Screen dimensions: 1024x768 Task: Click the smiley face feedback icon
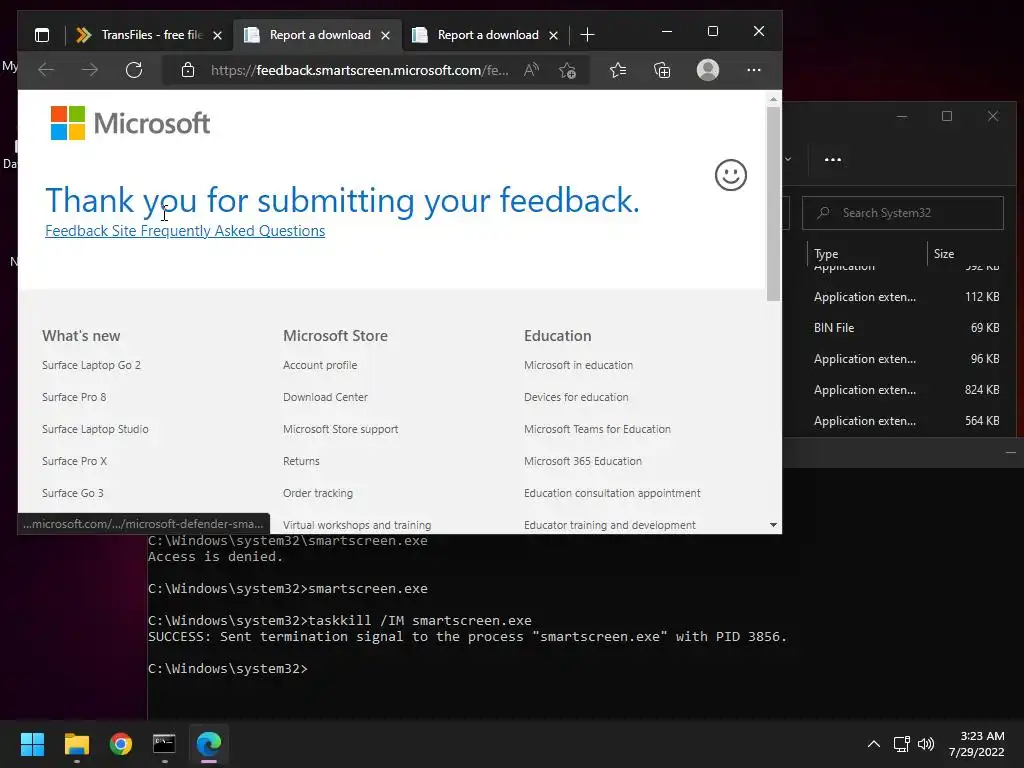pos(731,175)
